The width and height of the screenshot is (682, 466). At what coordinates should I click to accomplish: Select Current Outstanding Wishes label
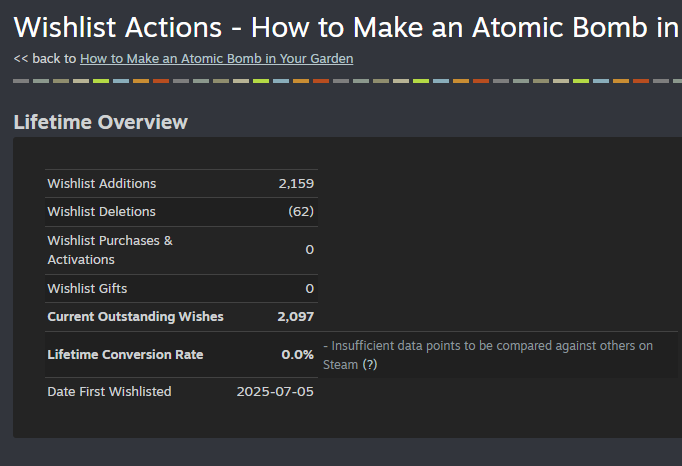(135, 317)
